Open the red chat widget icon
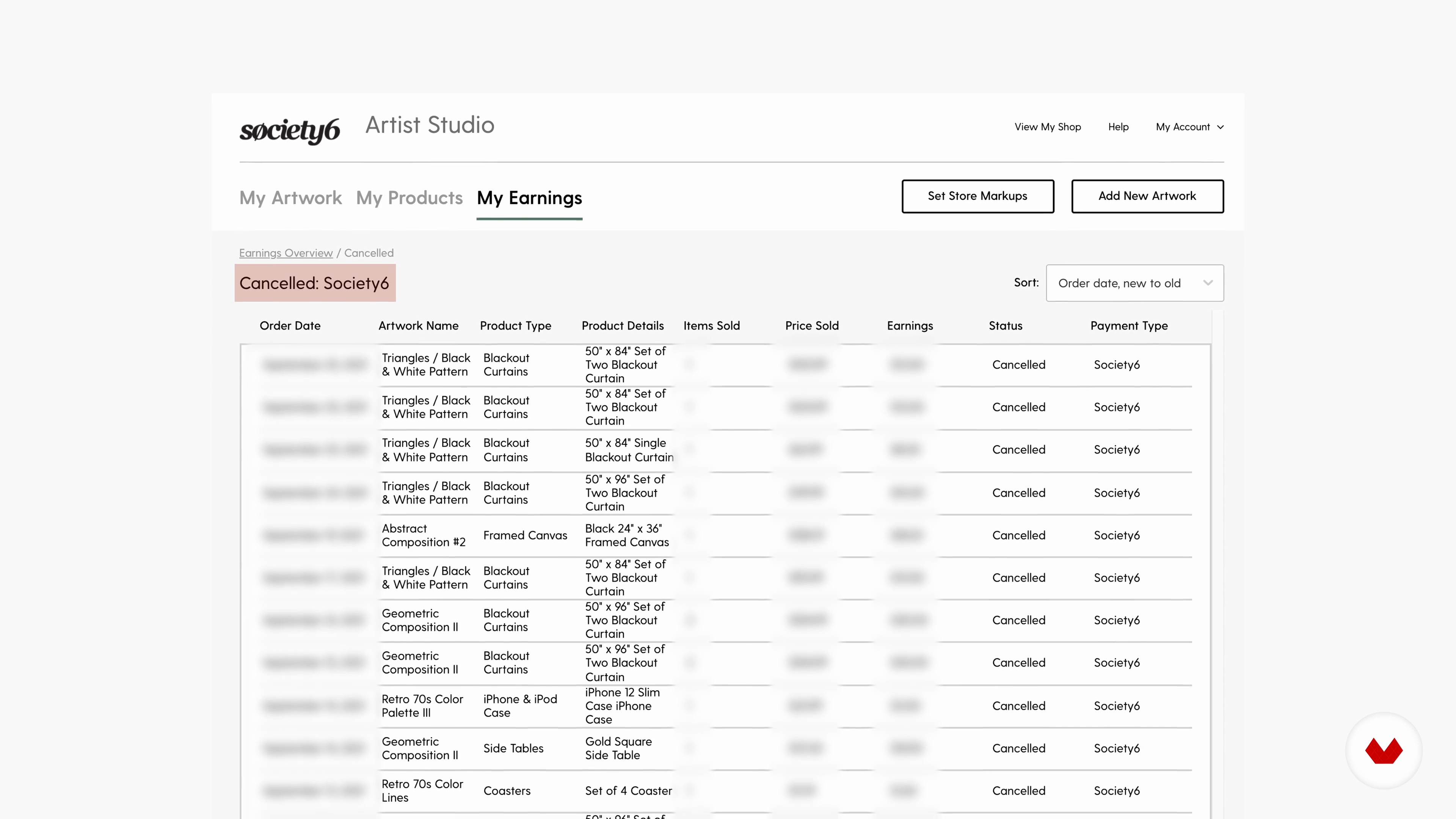This screenshot has width=1456, height=819. coord(1384,750)
